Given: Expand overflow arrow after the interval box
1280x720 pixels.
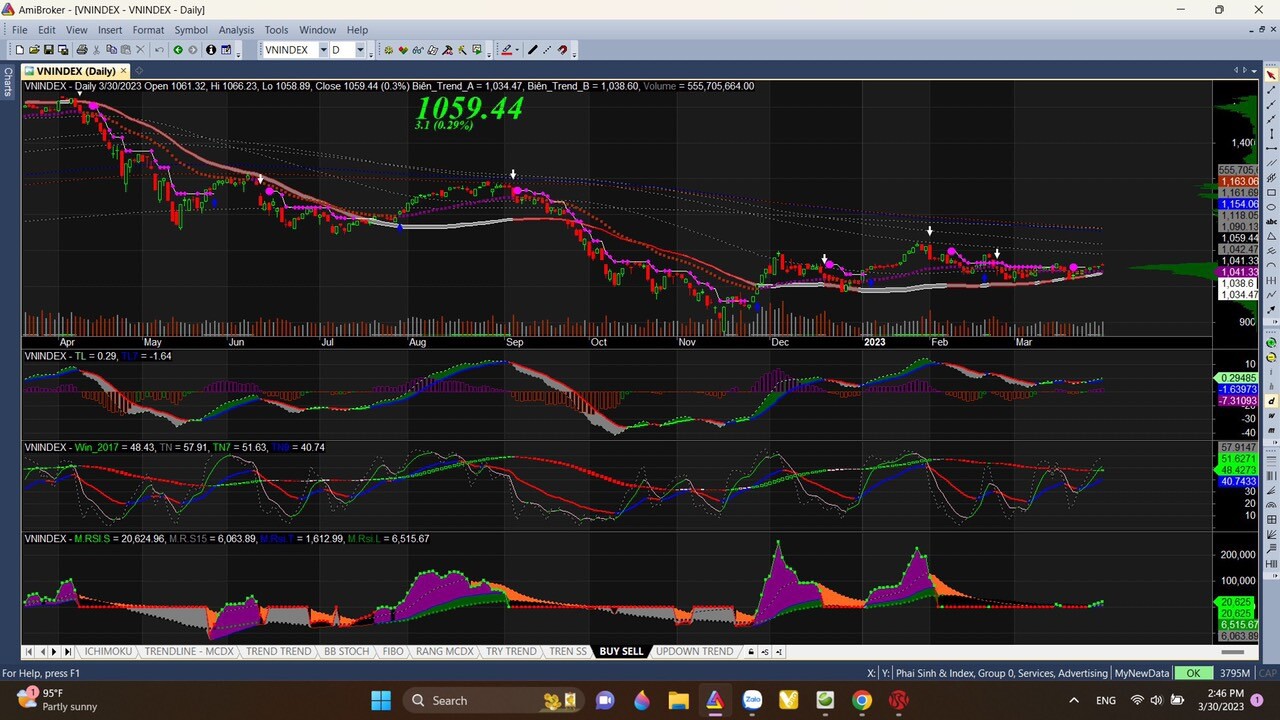Looking at the screenshot, I should point(371,51).
